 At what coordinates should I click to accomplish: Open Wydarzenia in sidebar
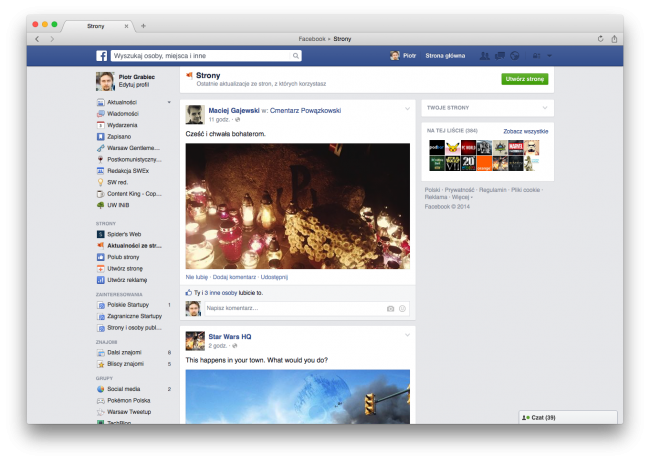pos(122,125)
